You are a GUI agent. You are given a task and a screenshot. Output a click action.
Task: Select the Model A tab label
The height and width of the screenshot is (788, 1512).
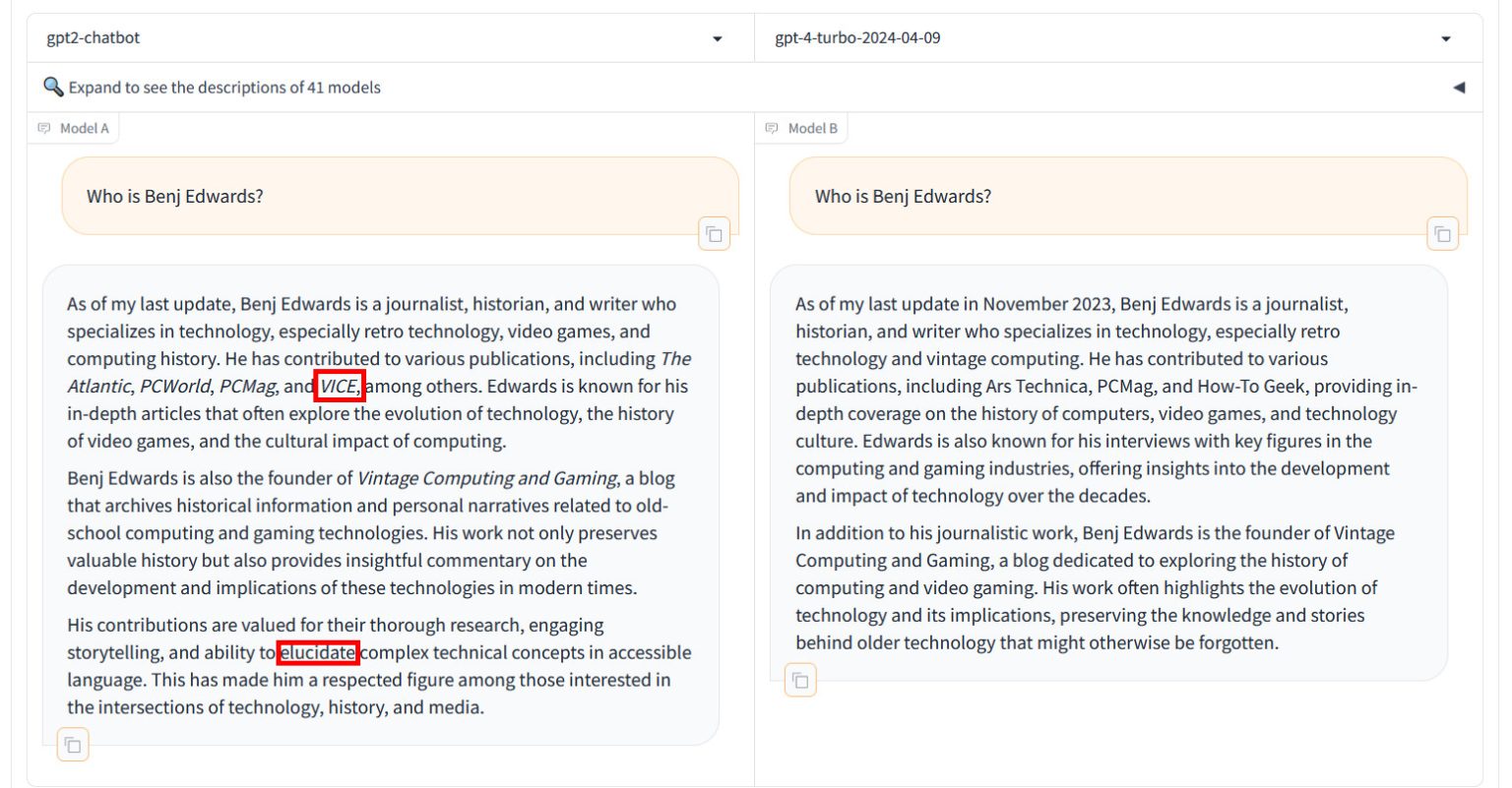point(82,127)
